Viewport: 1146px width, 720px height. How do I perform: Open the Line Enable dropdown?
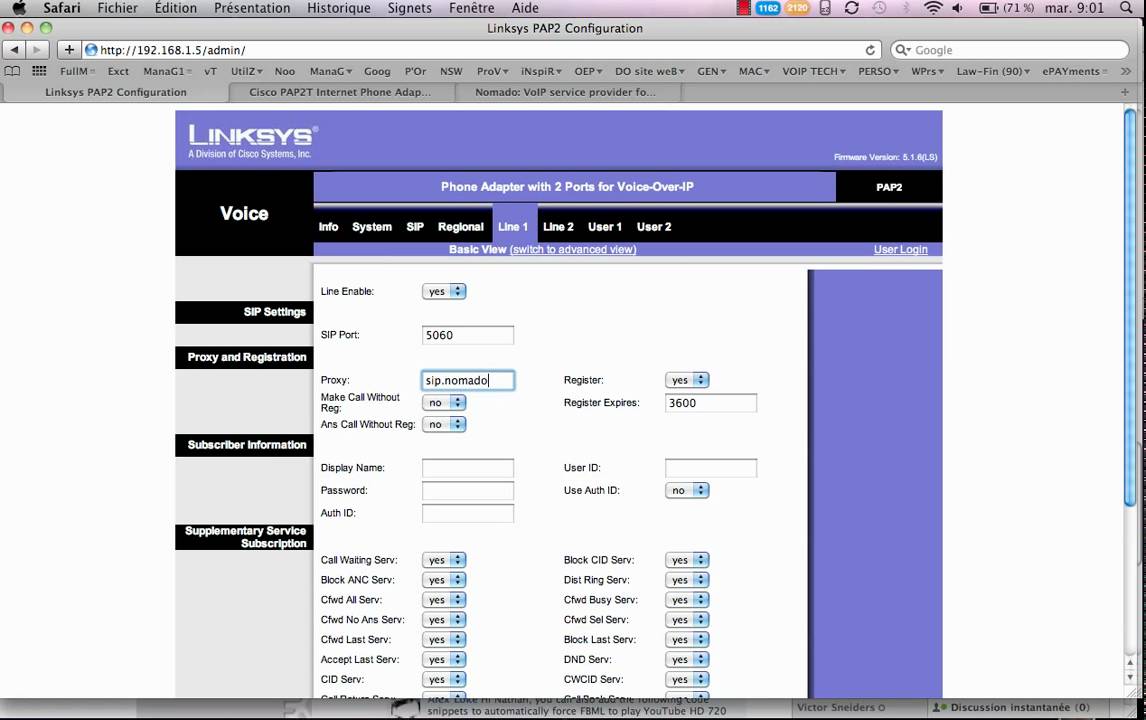tap(444, 291)
